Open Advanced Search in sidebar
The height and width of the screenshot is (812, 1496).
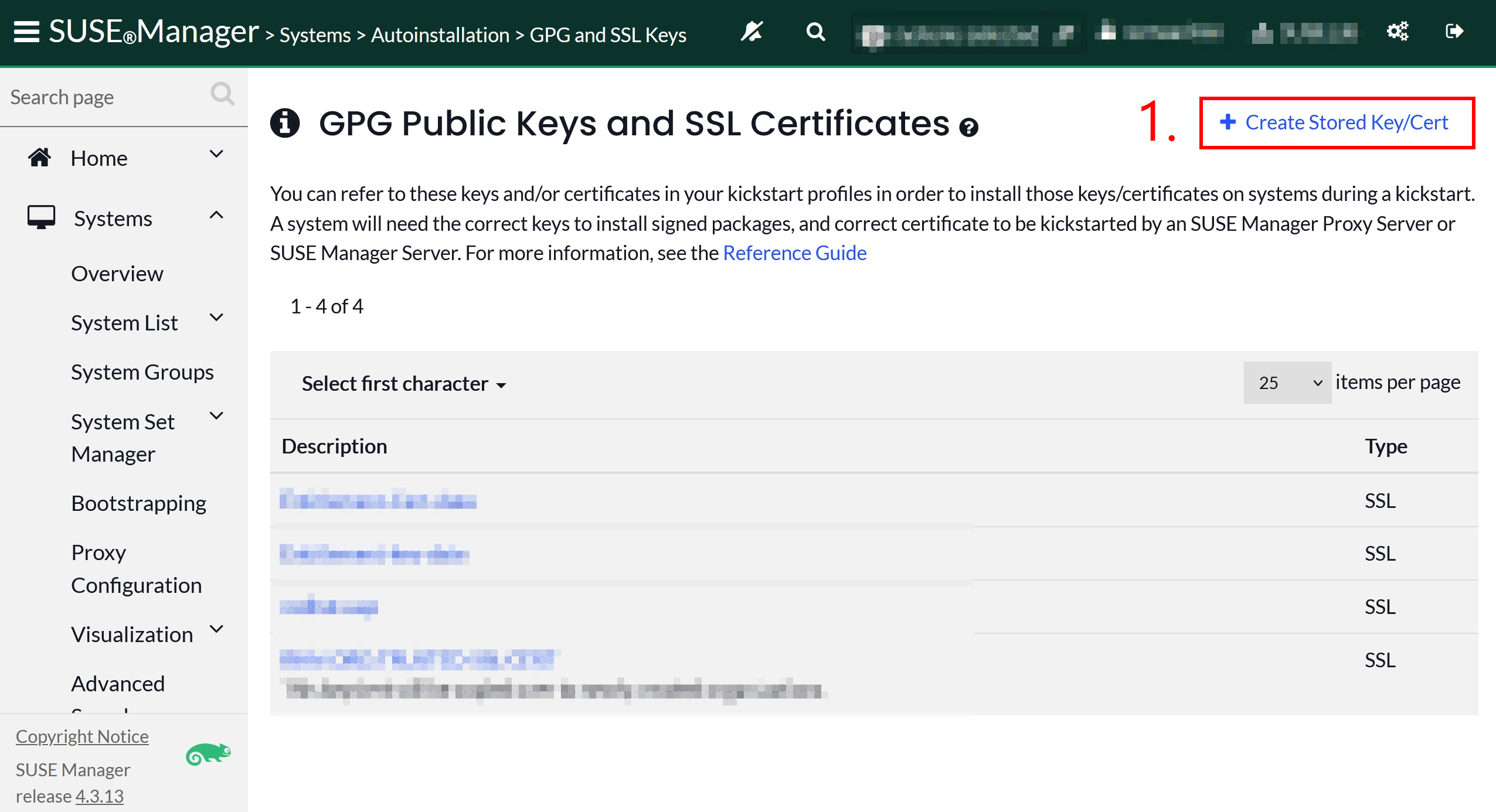(118, 692)
